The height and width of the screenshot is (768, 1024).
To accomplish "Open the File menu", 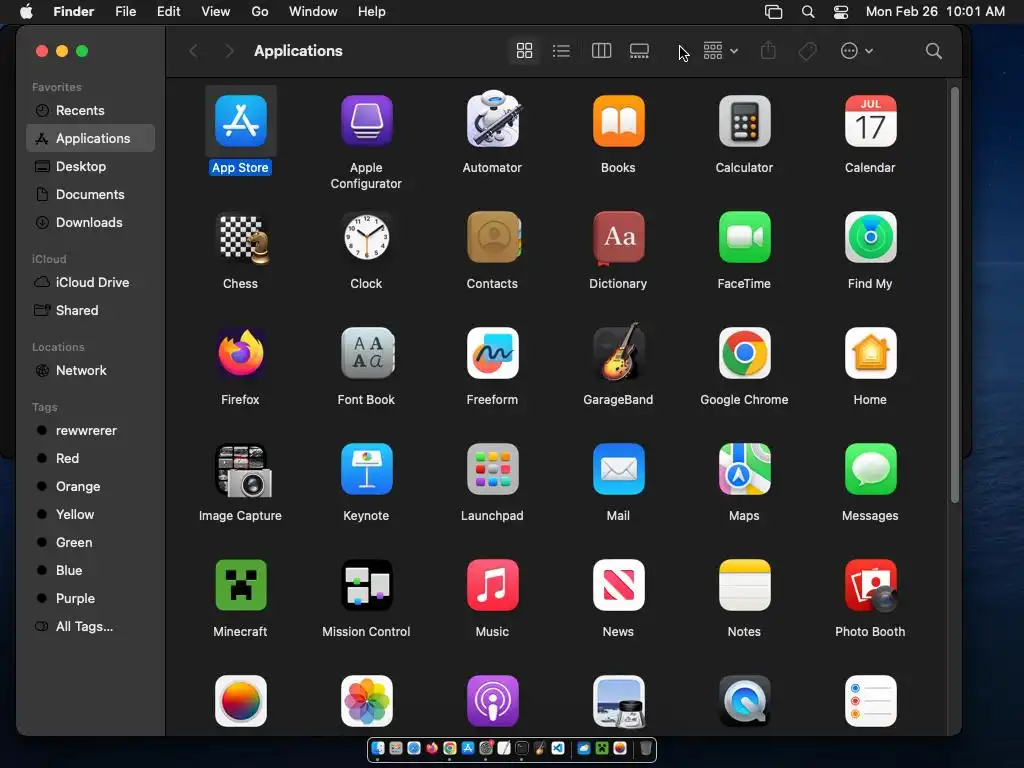I will tap(125, 12).
